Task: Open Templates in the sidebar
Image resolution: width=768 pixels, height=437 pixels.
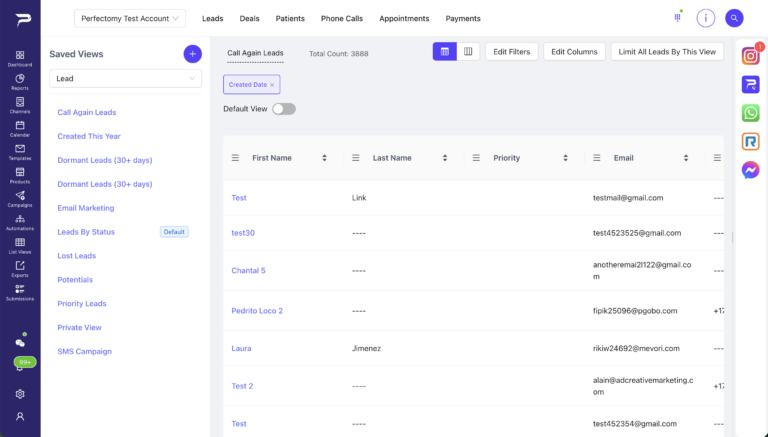Action: 20,152
